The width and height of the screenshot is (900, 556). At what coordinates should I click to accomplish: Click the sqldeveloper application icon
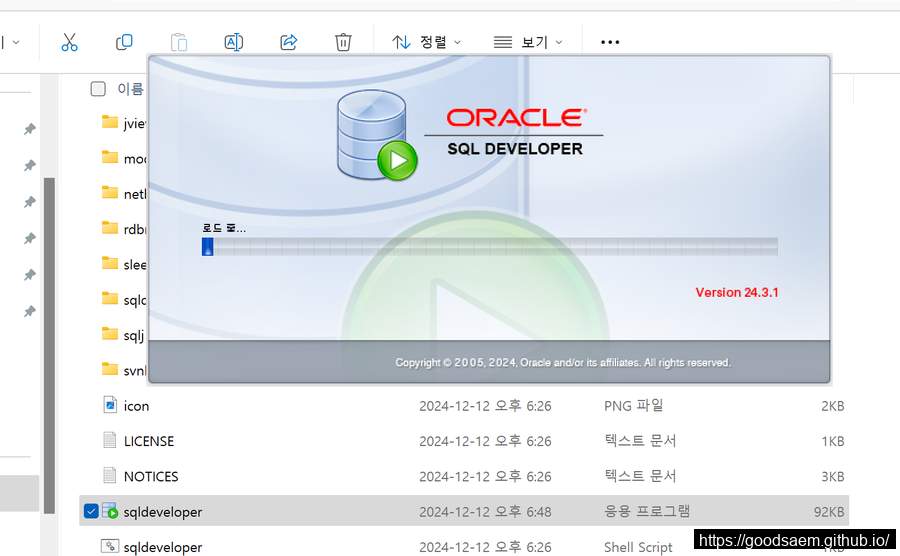point(110,511)
